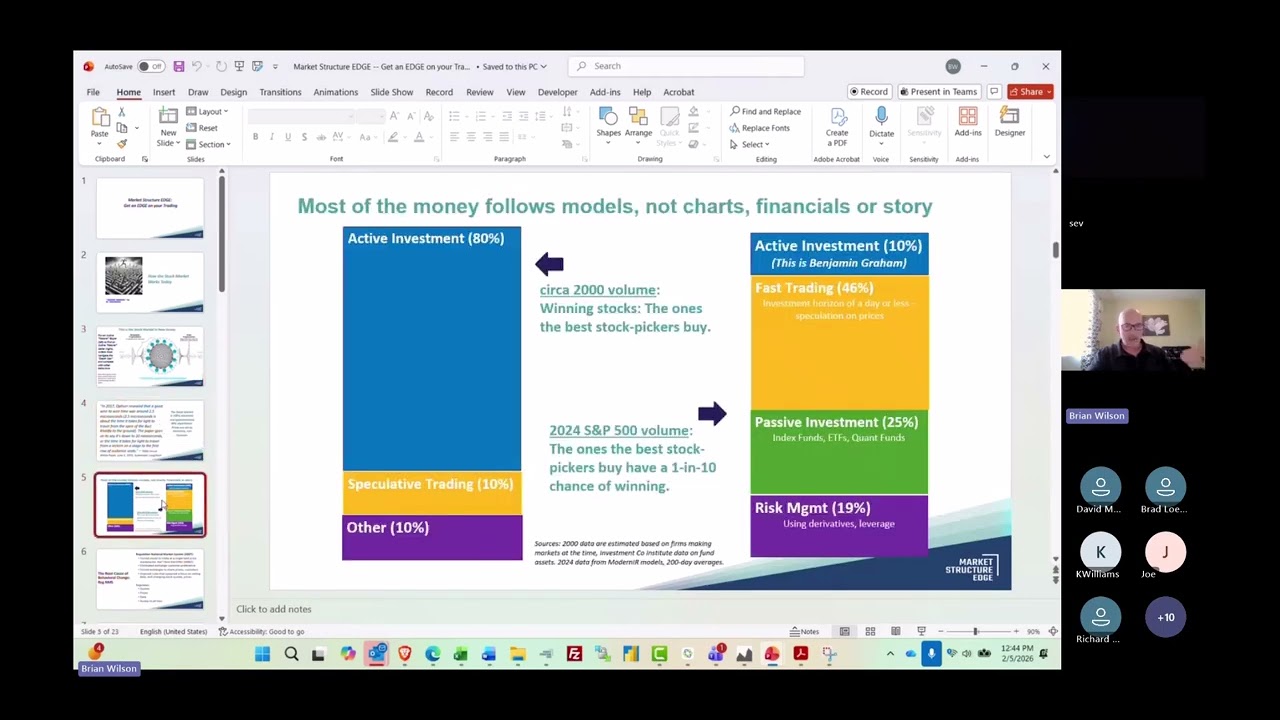Open the Layout dropdown
Image resolution: width=1280 pixels, height=720 pixels.
pyautogui.click(x=208, y=112)
